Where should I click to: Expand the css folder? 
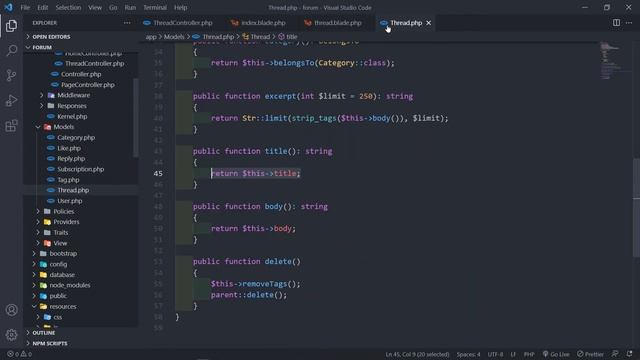(58, 317)
